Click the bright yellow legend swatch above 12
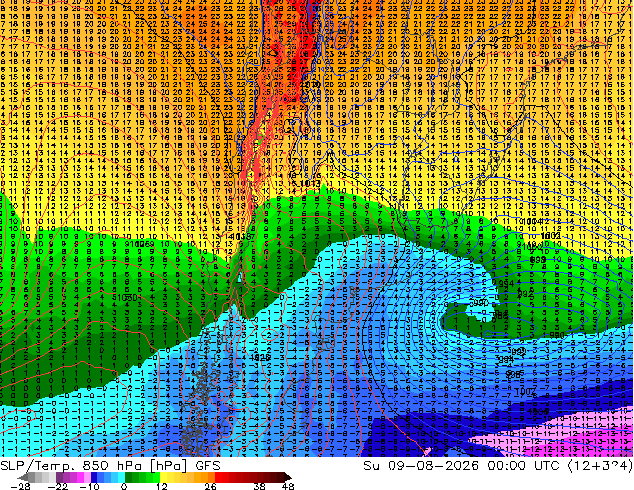634x490 pixels. 163,477
